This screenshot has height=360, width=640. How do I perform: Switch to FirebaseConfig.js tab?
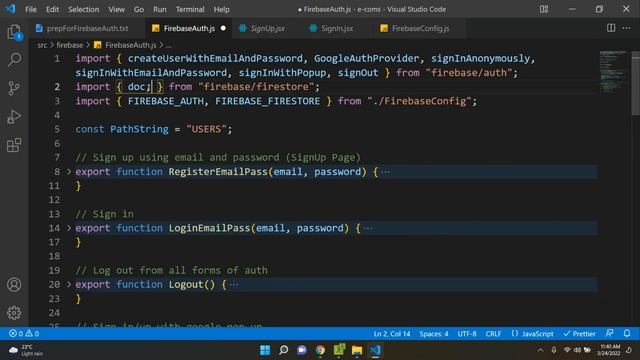[420, 28]
